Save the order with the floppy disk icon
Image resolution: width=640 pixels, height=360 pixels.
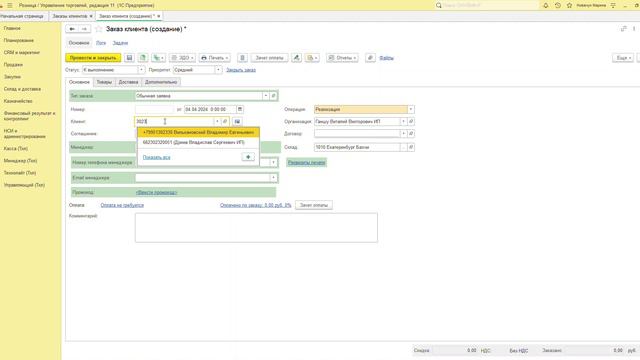129,58
